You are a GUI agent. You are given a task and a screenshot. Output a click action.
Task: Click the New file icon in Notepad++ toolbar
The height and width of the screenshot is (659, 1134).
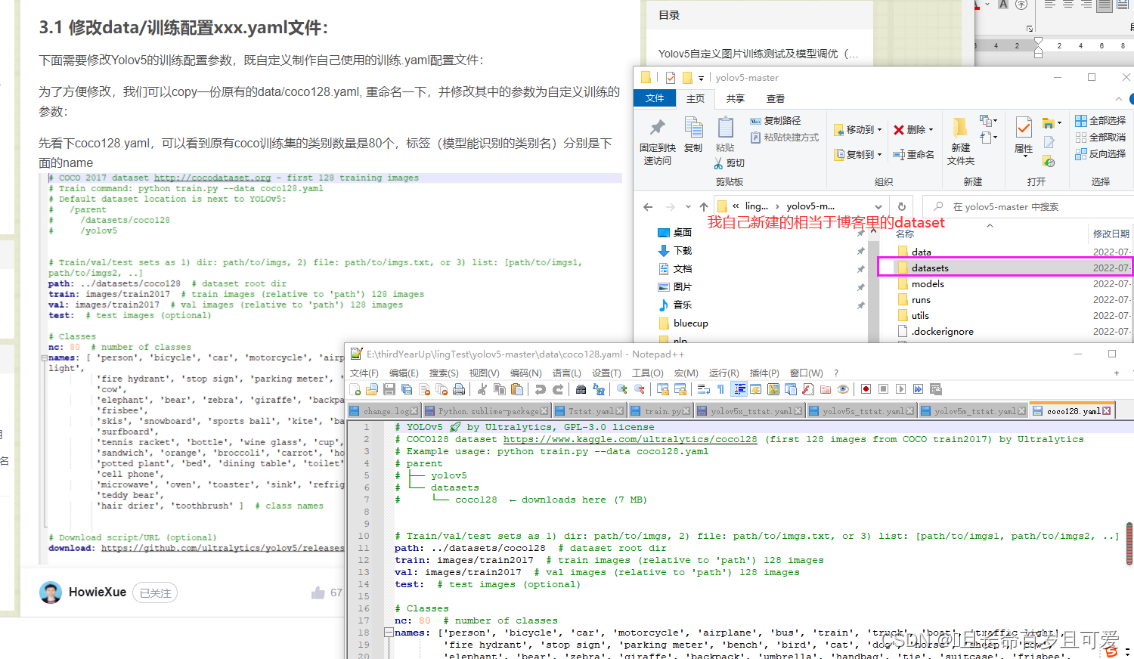click(355, 390)
